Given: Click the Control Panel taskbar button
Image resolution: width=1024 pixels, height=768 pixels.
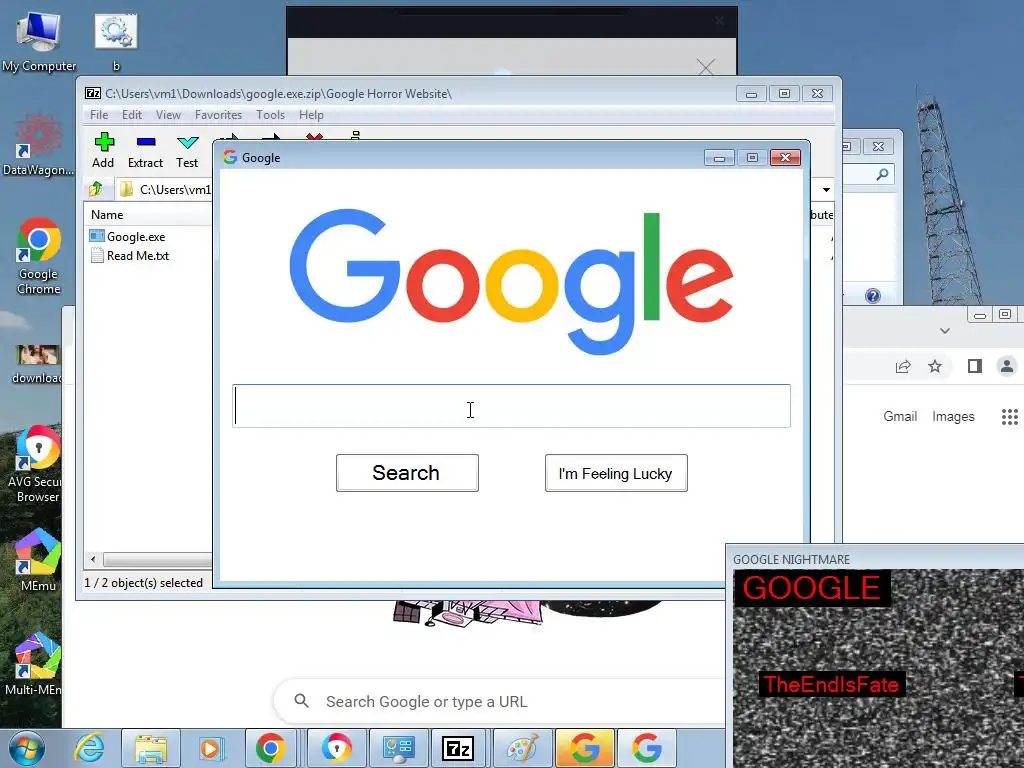Looking at the screenshot, I should [x=398, y=748].
